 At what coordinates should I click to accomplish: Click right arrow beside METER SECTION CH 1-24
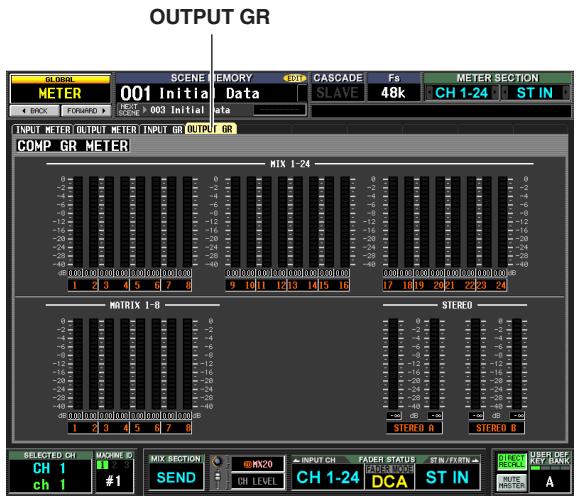pos(495,93)
